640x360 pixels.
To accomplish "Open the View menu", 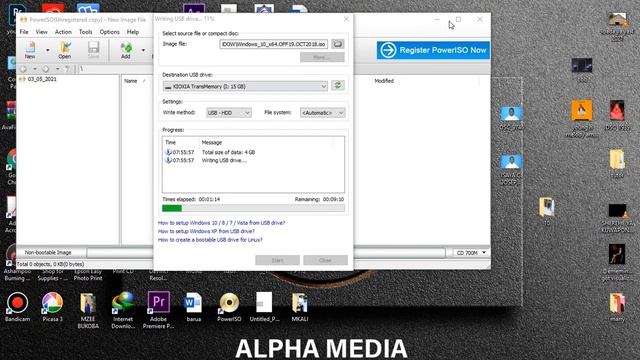I will tap(42, 32).
